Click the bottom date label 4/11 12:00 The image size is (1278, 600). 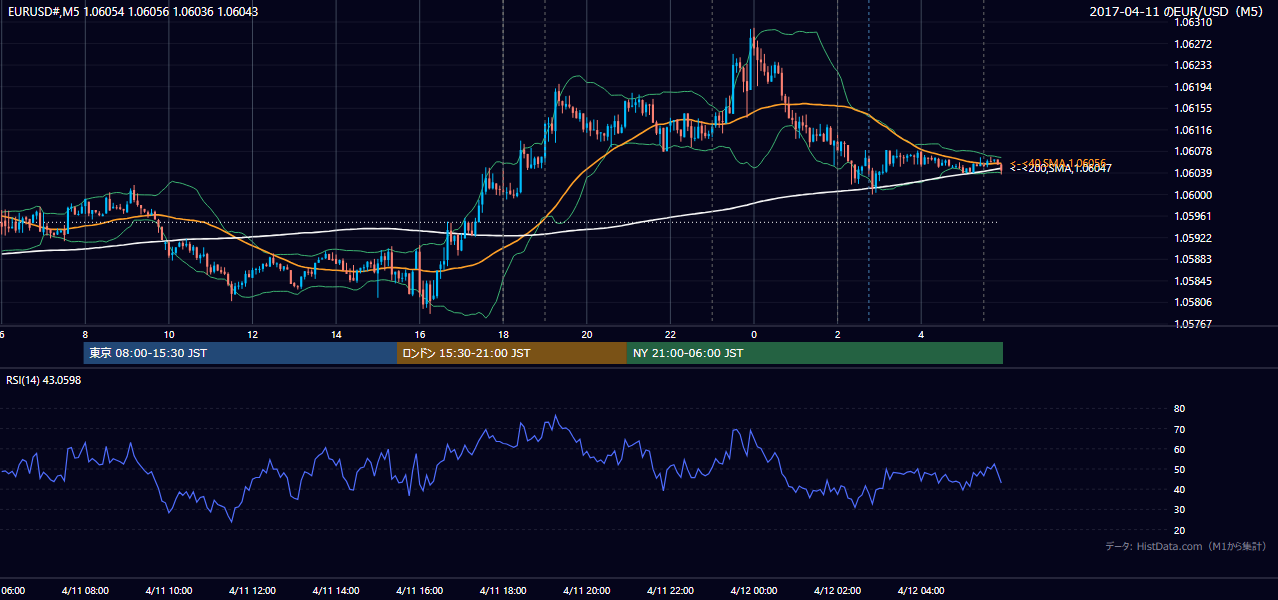pyautogui.click(x=252, y=591)
